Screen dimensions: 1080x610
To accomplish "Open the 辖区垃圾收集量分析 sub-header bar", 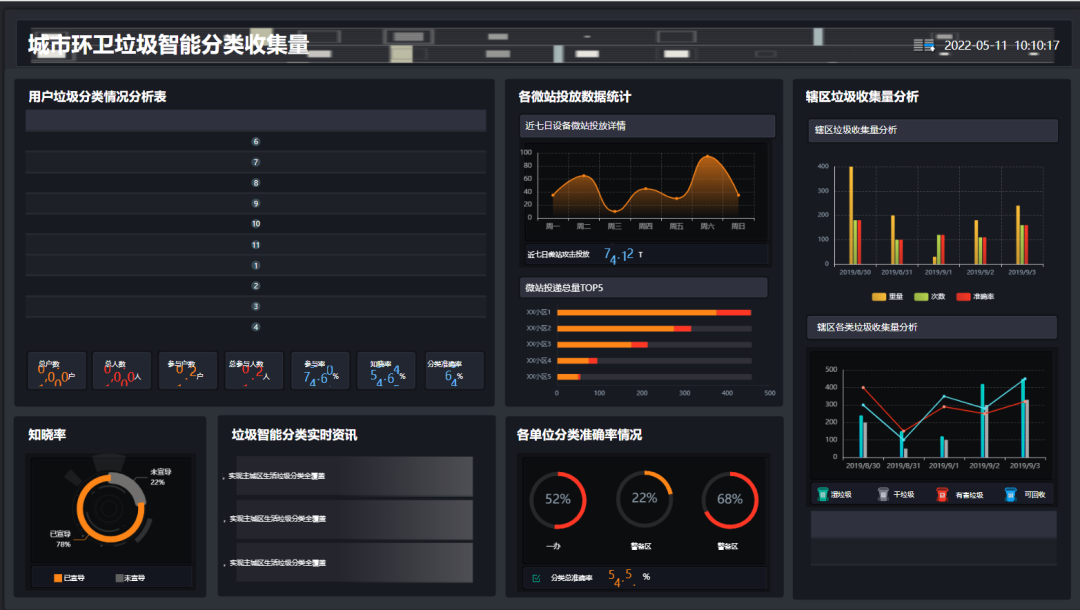I will point(933,130).
